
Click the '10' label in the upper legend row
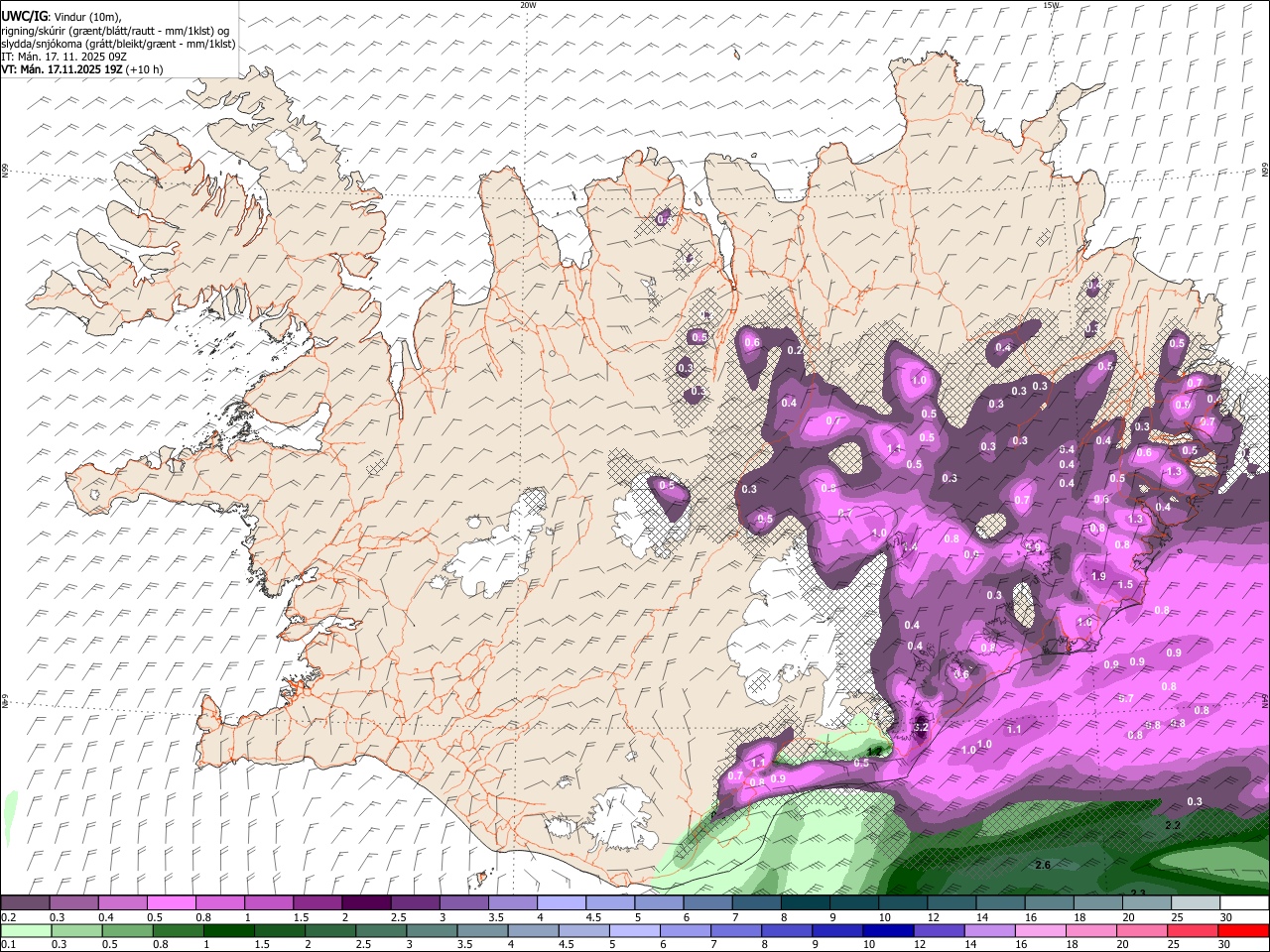tap(884, 917)
